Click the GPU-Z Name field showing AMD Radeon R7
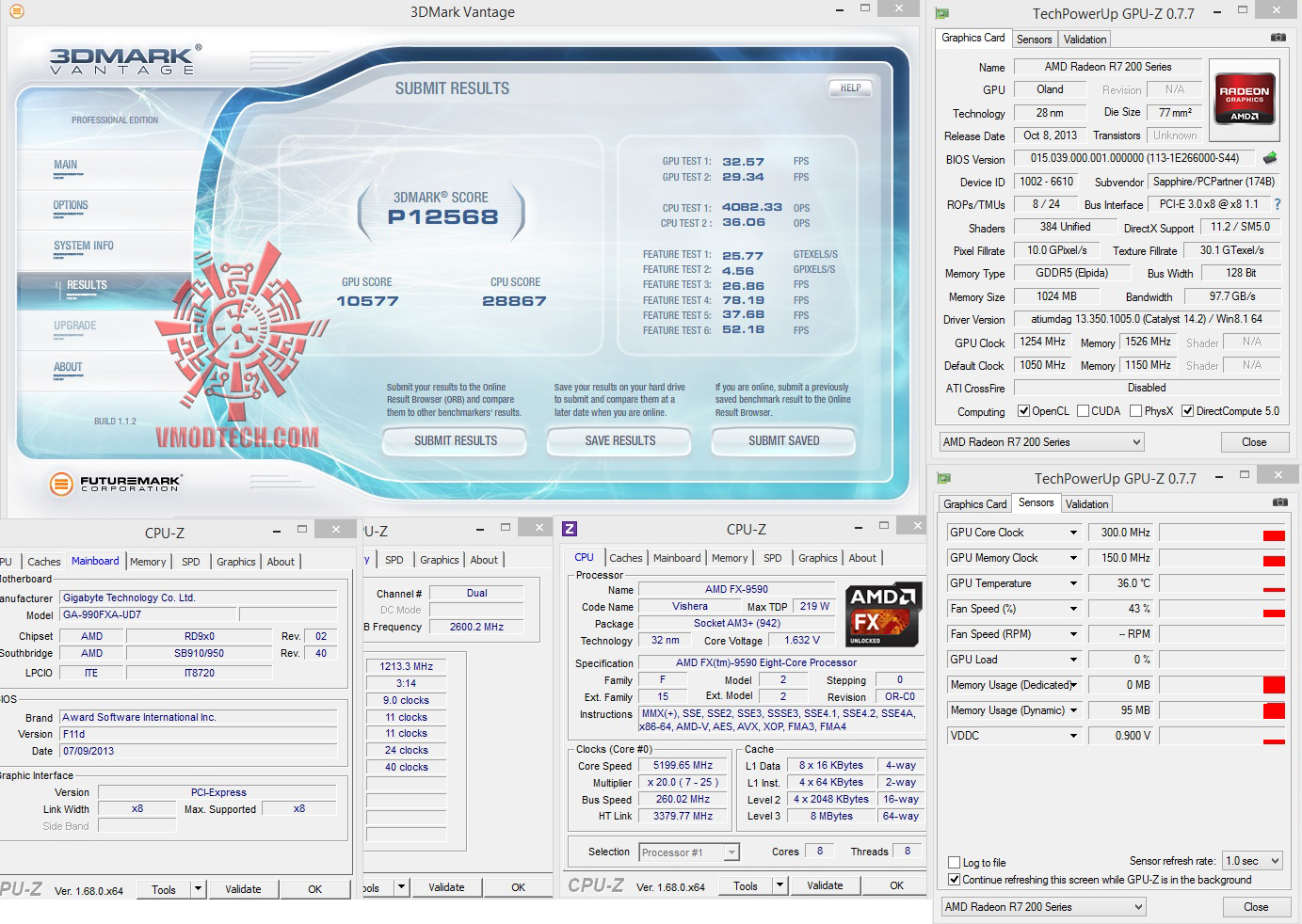 click(x=1108, y=67)
